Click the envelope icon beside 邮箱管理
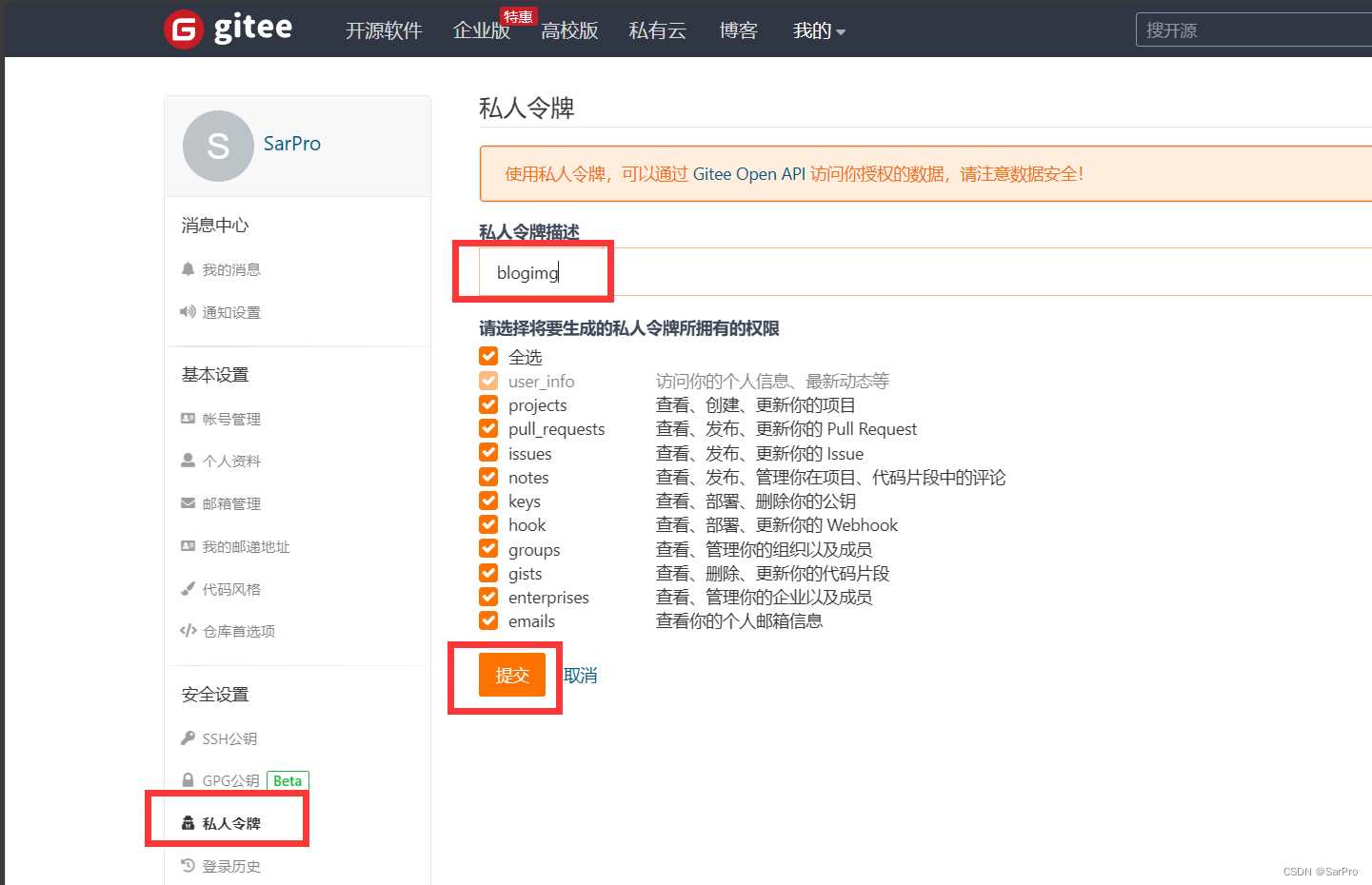Viewport: 1372px width, 885px height. 189,503
